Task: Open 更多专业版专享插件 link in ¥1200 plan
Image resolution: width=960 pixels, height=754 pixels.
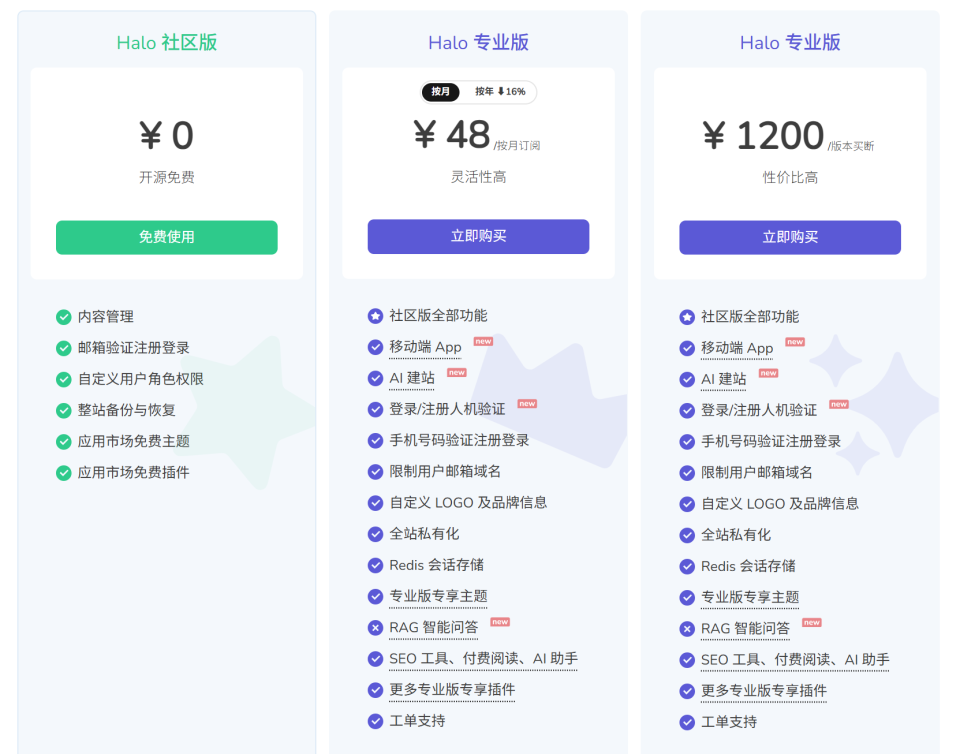Action: tap(763, 691)
